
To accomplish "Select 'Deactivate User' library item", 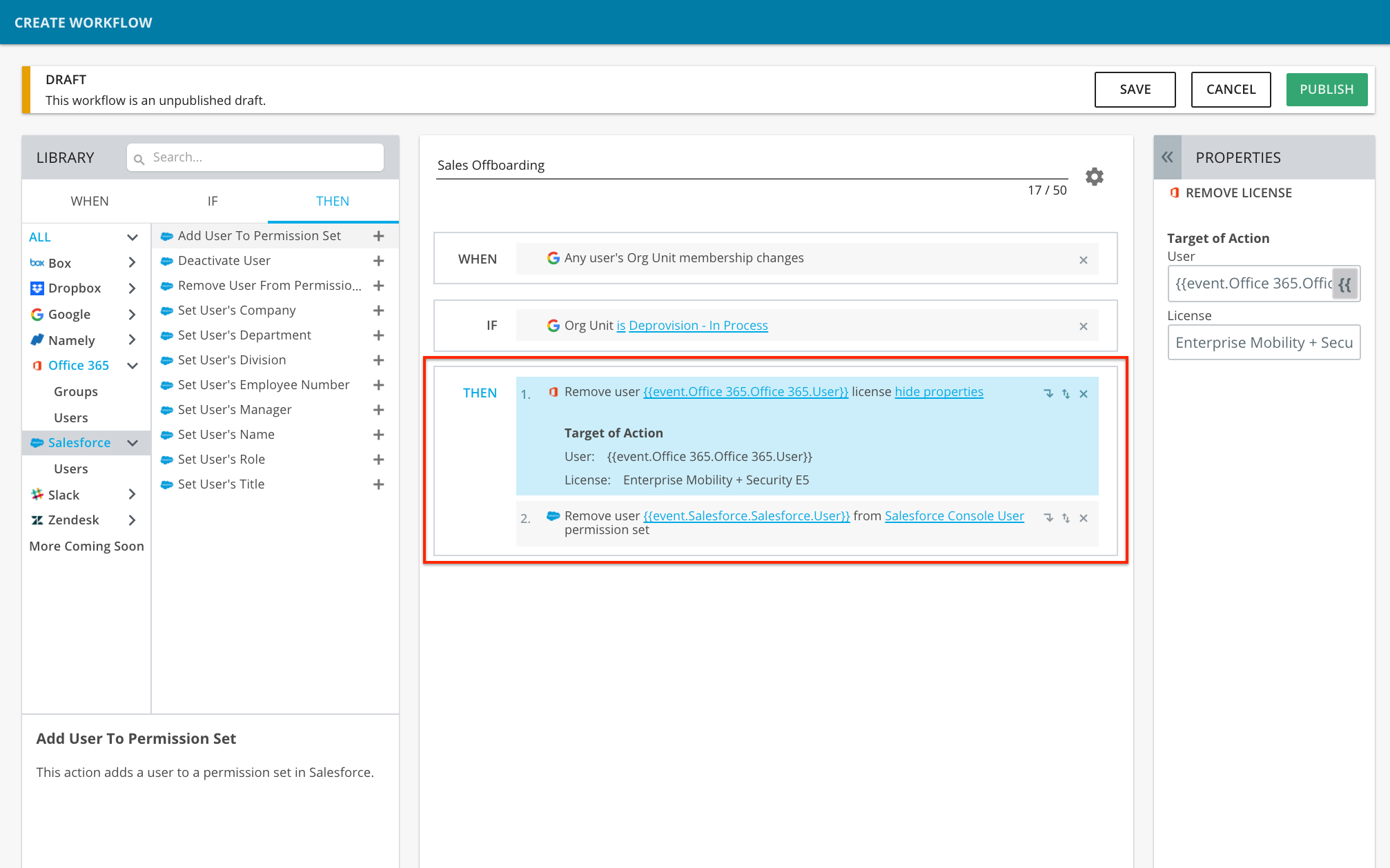I will click(224, 261).
